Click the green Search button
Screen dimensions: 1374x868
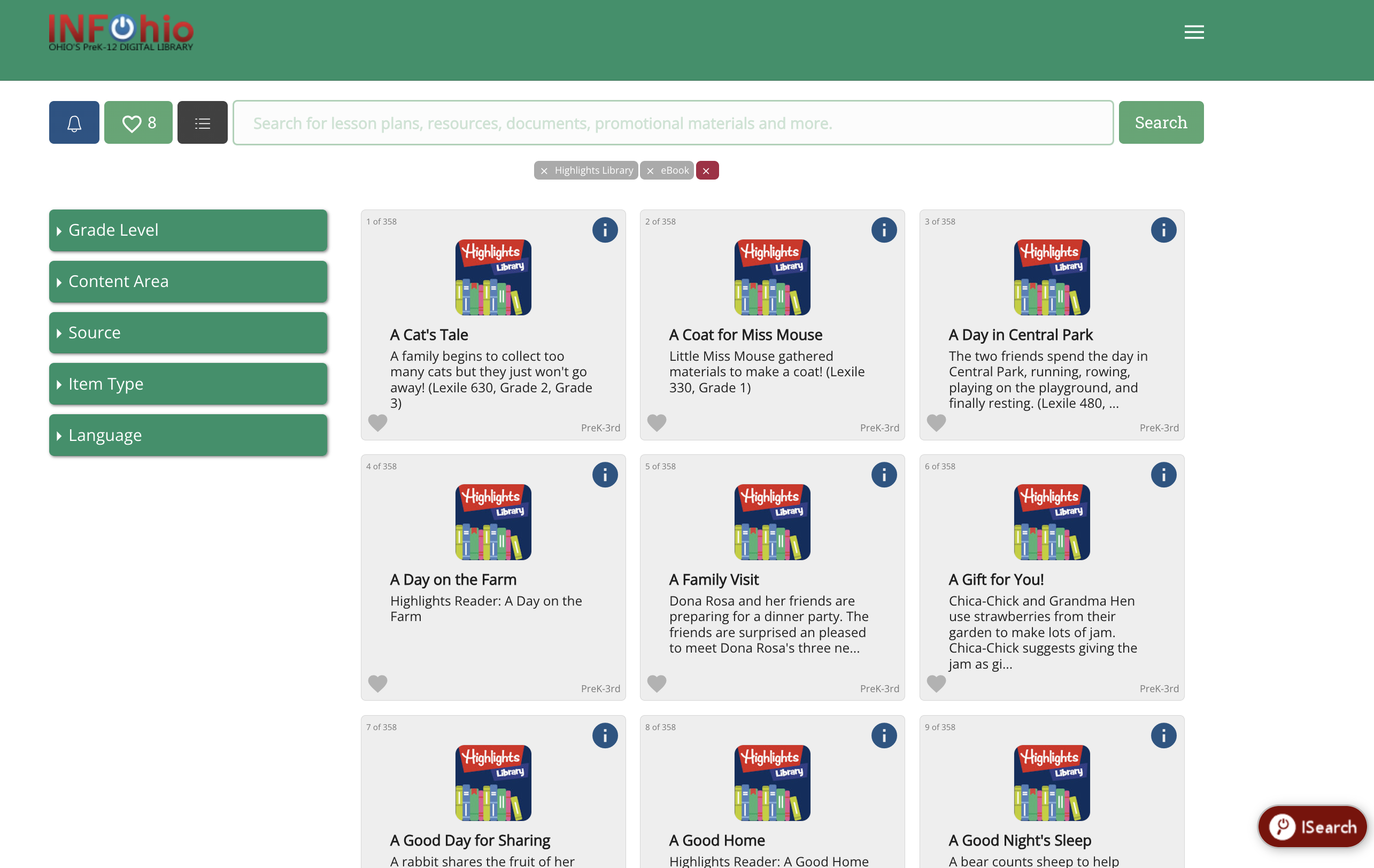[1161, 122]
